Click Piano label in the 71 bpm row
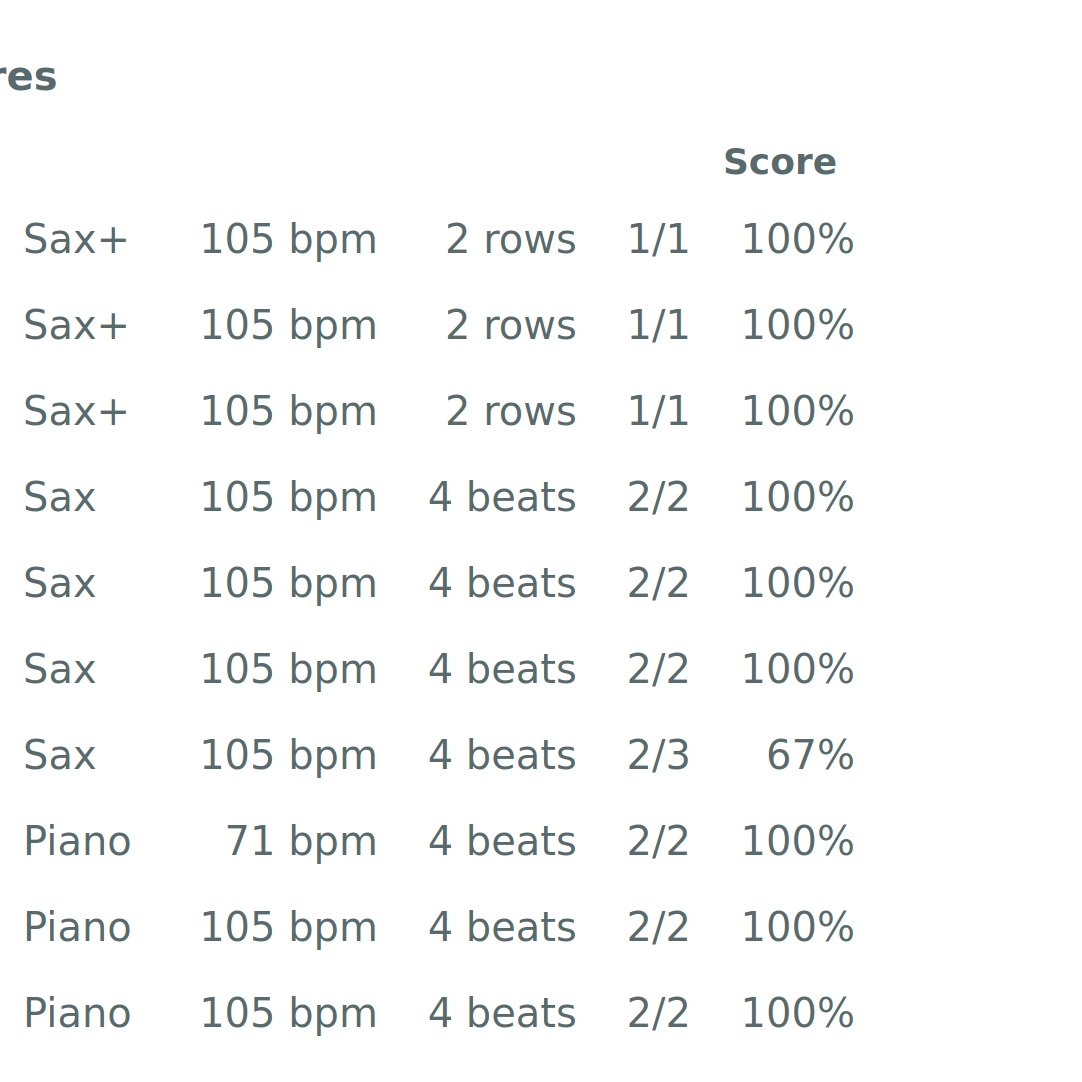 (77, 842)
